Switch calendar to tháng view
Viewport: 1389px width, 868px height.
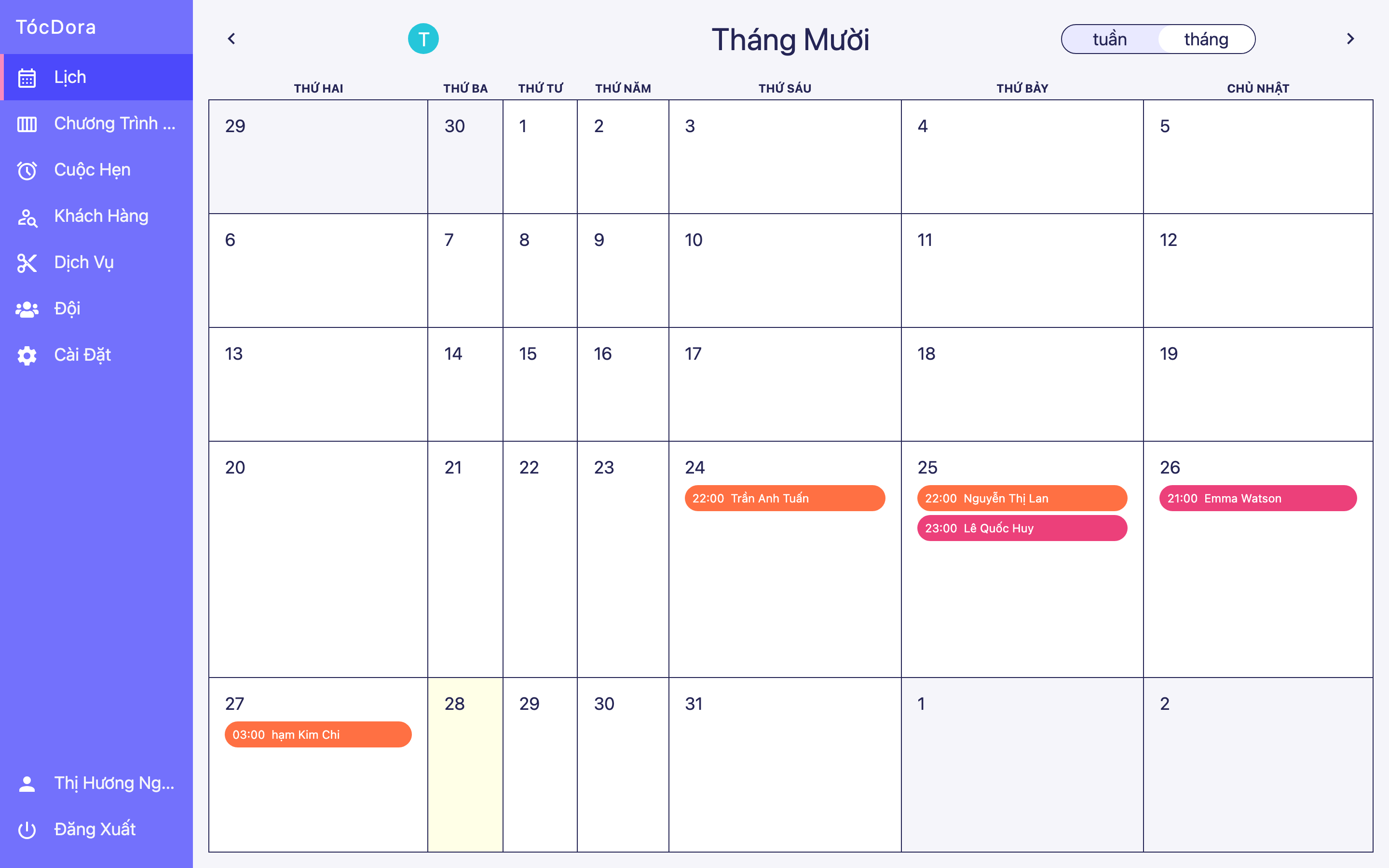tap(1206, 39)
